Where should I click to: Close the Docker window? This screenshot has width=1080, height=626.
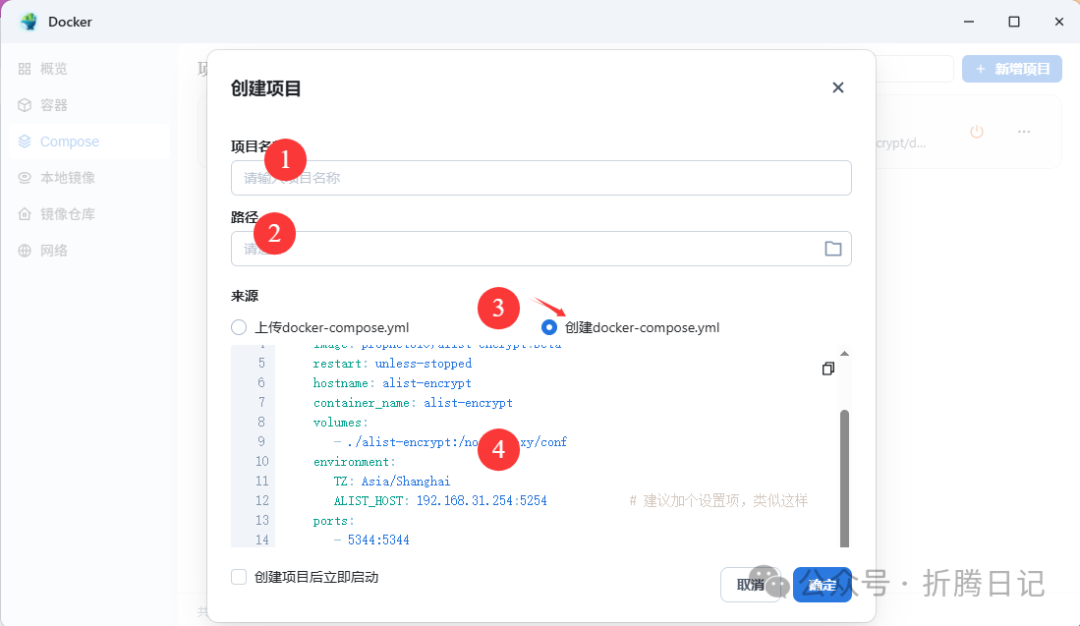(1059, 21)
